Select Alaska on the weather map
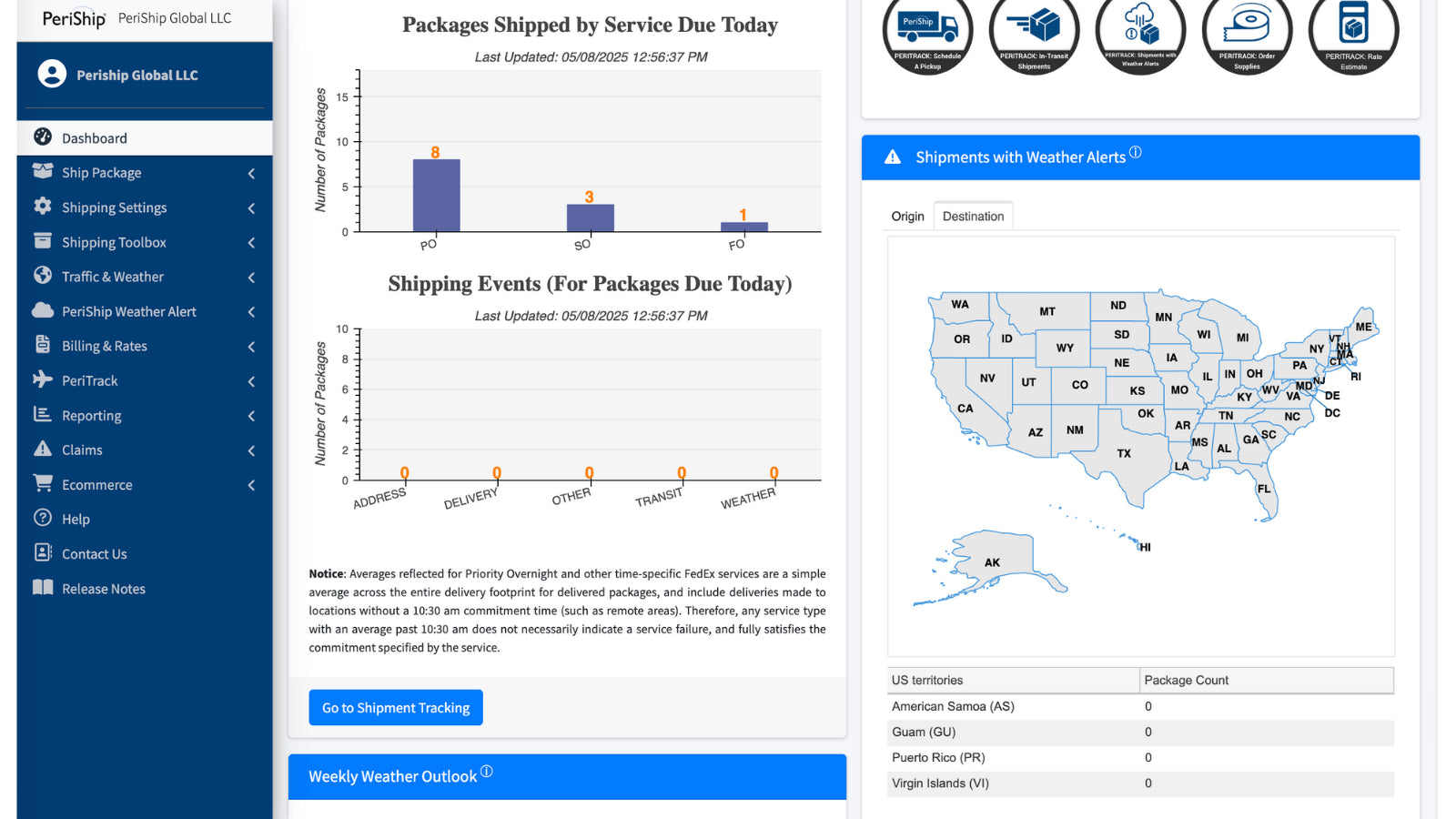The height and width of the screenshot is (819, 1456). coord(992,562)
